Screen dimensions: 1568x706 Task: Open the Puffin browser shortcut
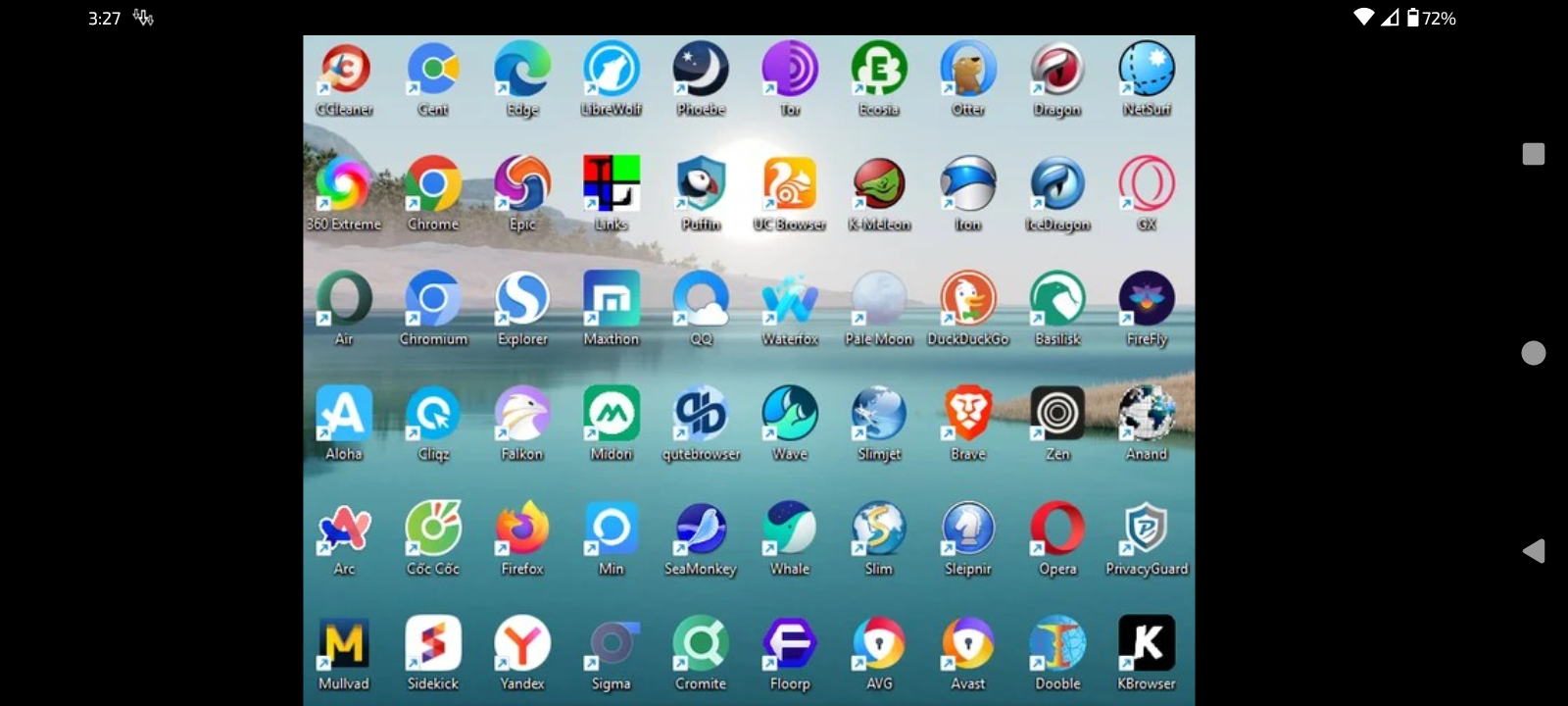pos(701,183)
